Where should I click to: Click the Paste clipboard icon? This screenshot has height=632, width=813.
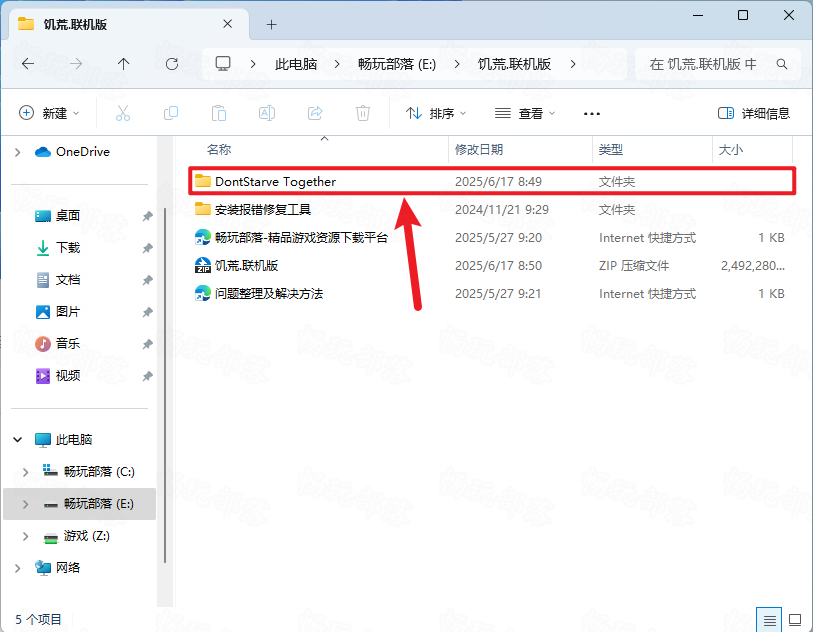point(219,113)
